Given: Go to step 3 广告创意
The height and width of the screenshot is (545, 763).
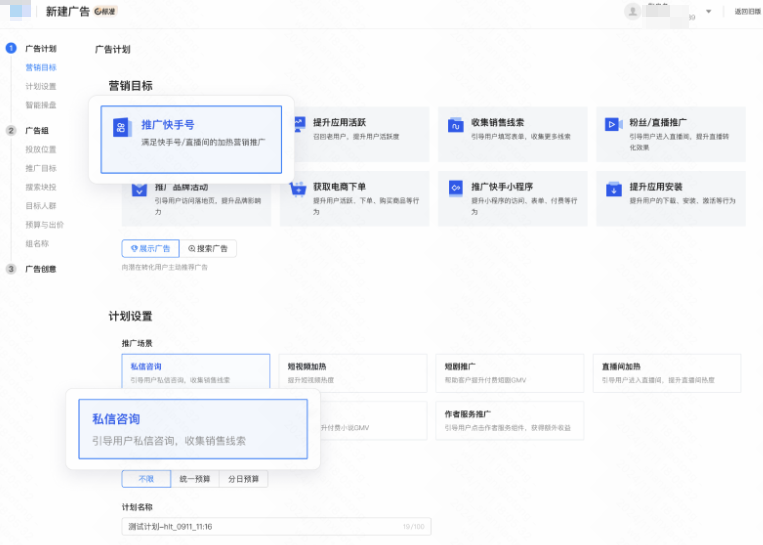Looking at the screenshot, I should (41, 269).
